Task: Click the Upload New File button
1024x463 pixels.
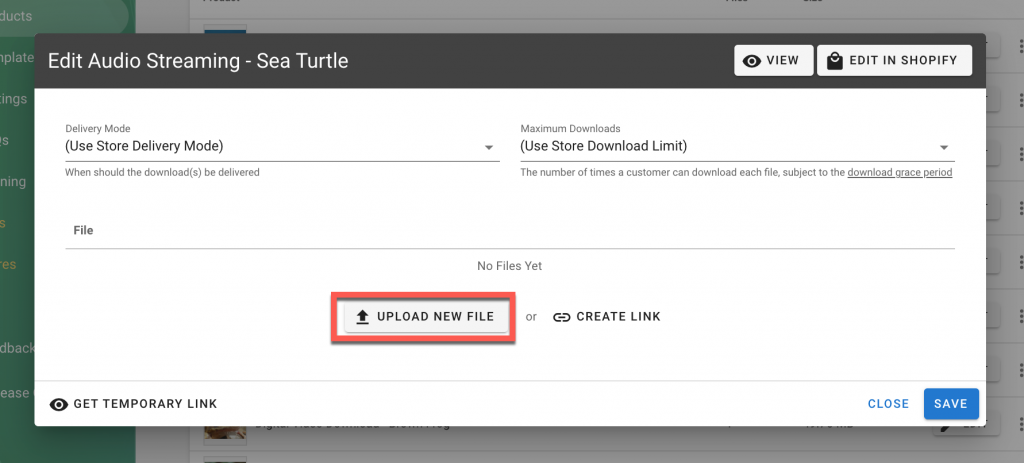Action: tap(425, 317)
